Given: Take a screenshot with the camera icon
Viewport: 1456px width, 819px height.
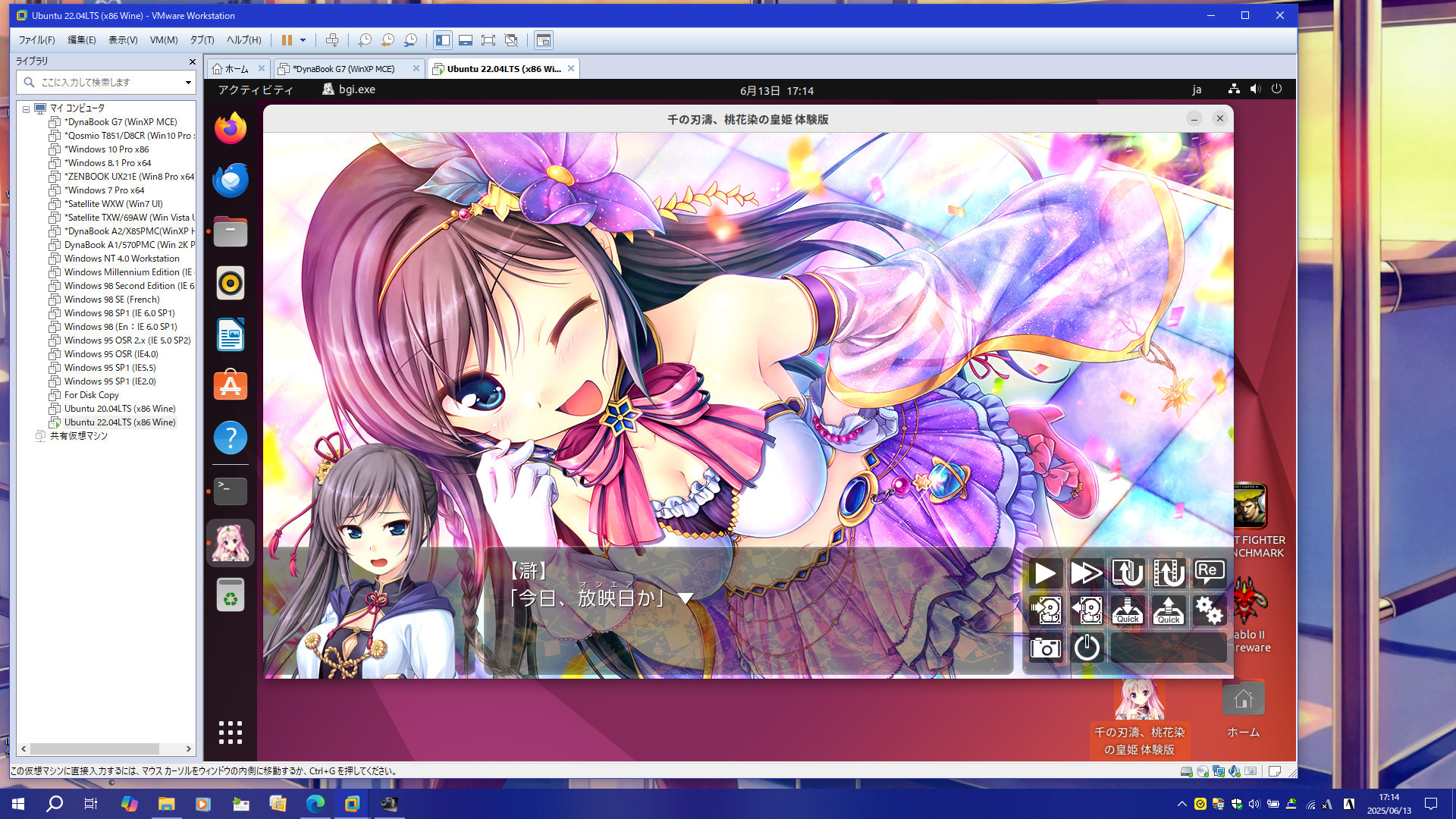Looking at the screenshot, I should click(1046, 648).
